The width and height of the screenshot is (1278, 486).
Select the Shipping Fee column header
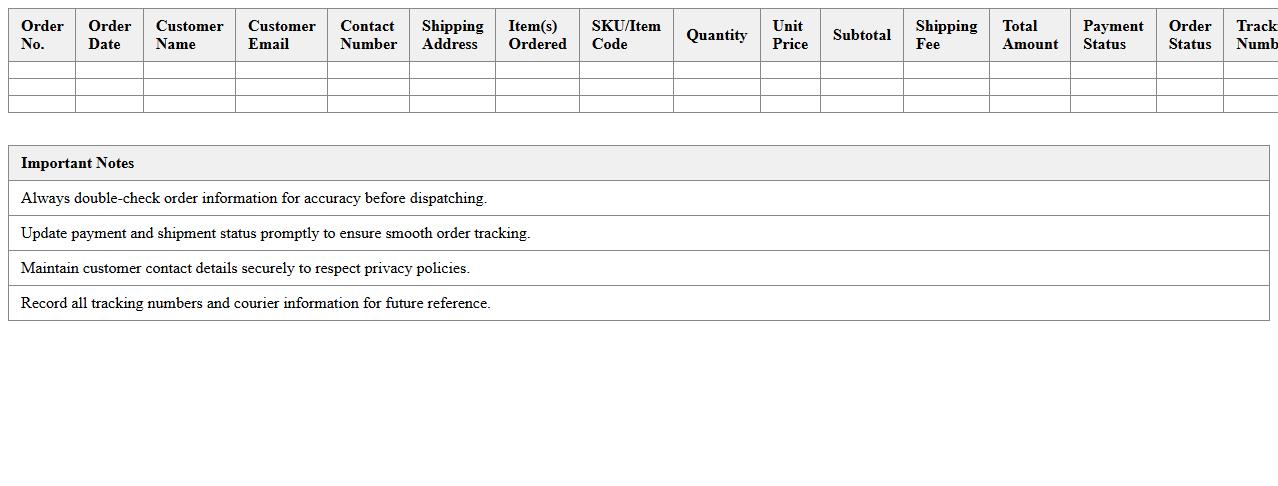coord(946,35)
